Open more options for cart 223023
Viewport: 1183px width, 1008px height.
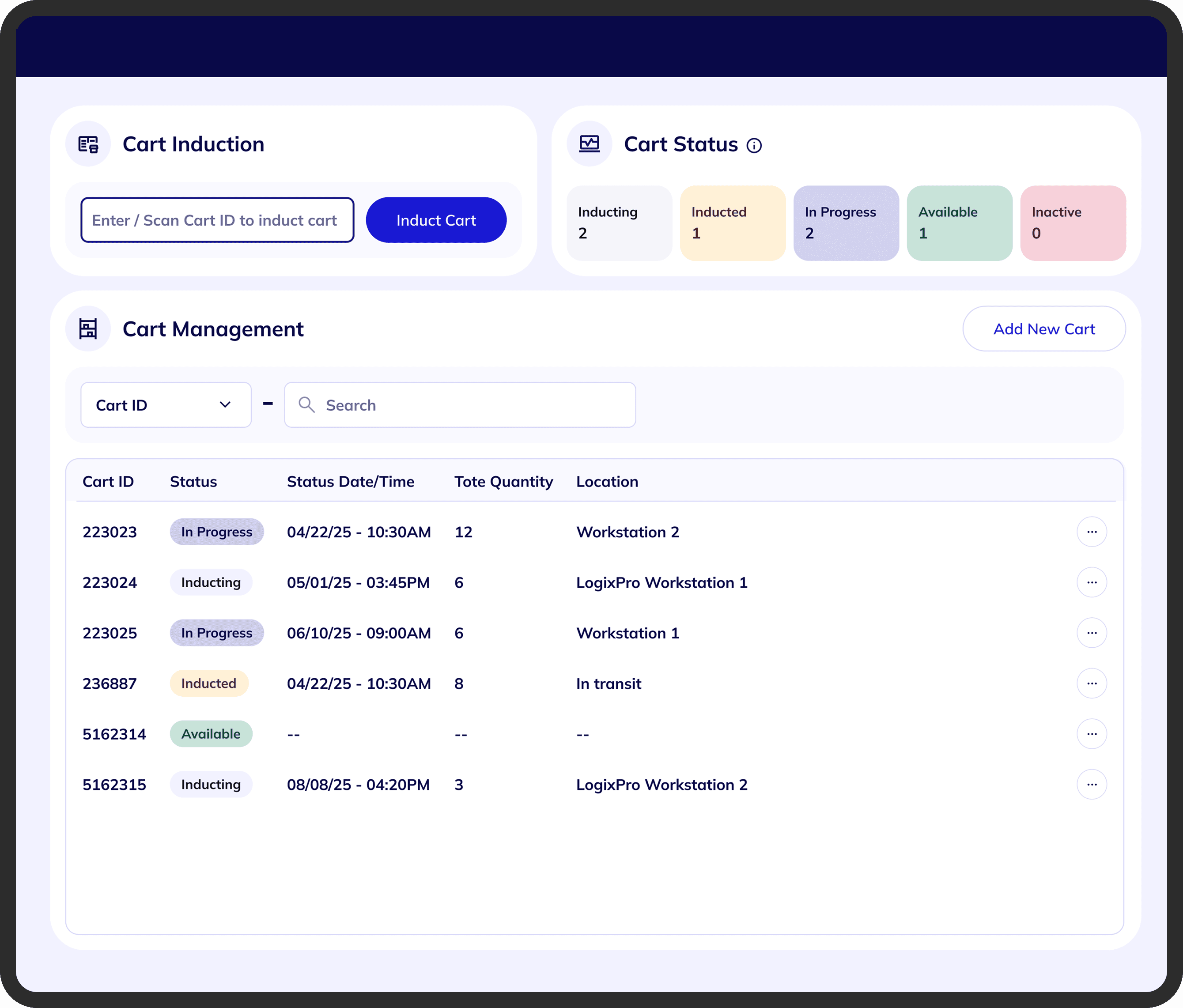(x=1092, y=532)
